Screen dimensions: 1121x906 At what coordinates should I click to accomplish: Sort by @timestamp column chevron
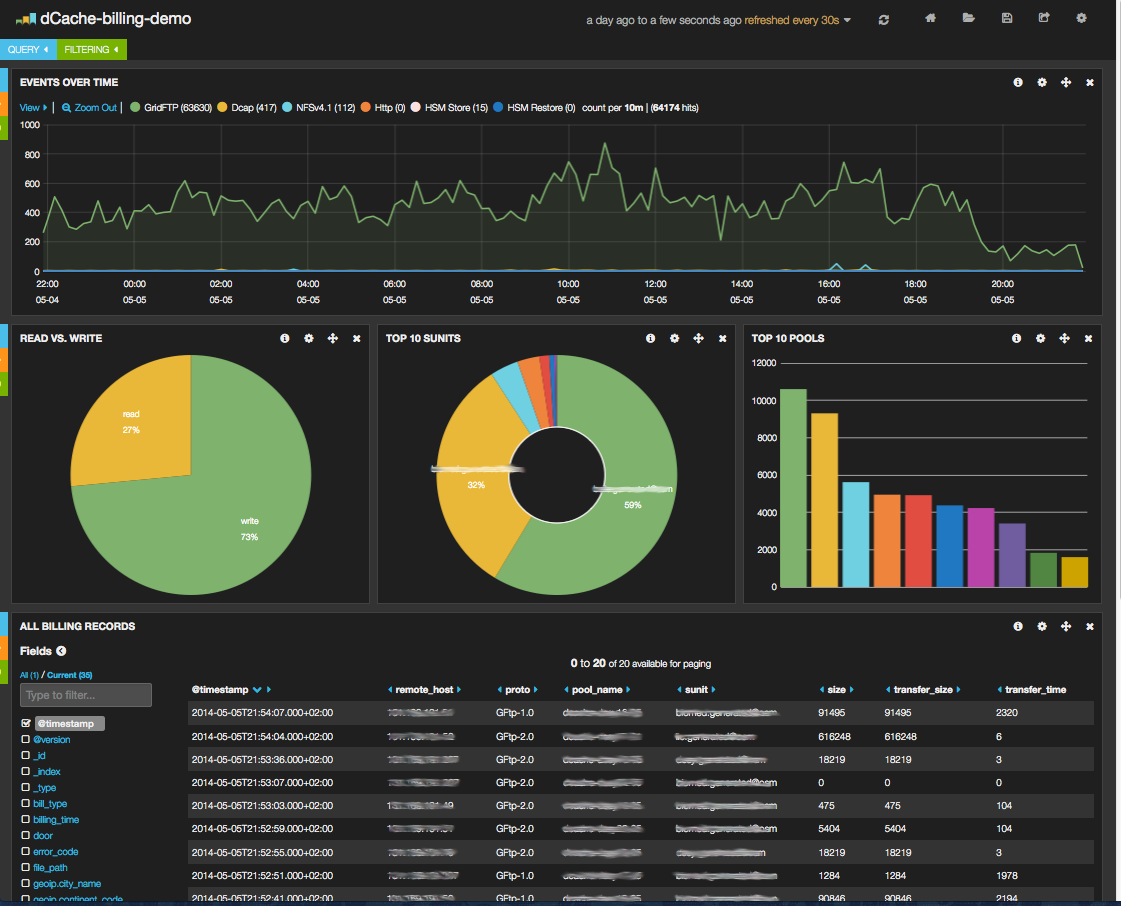(257, 690)
